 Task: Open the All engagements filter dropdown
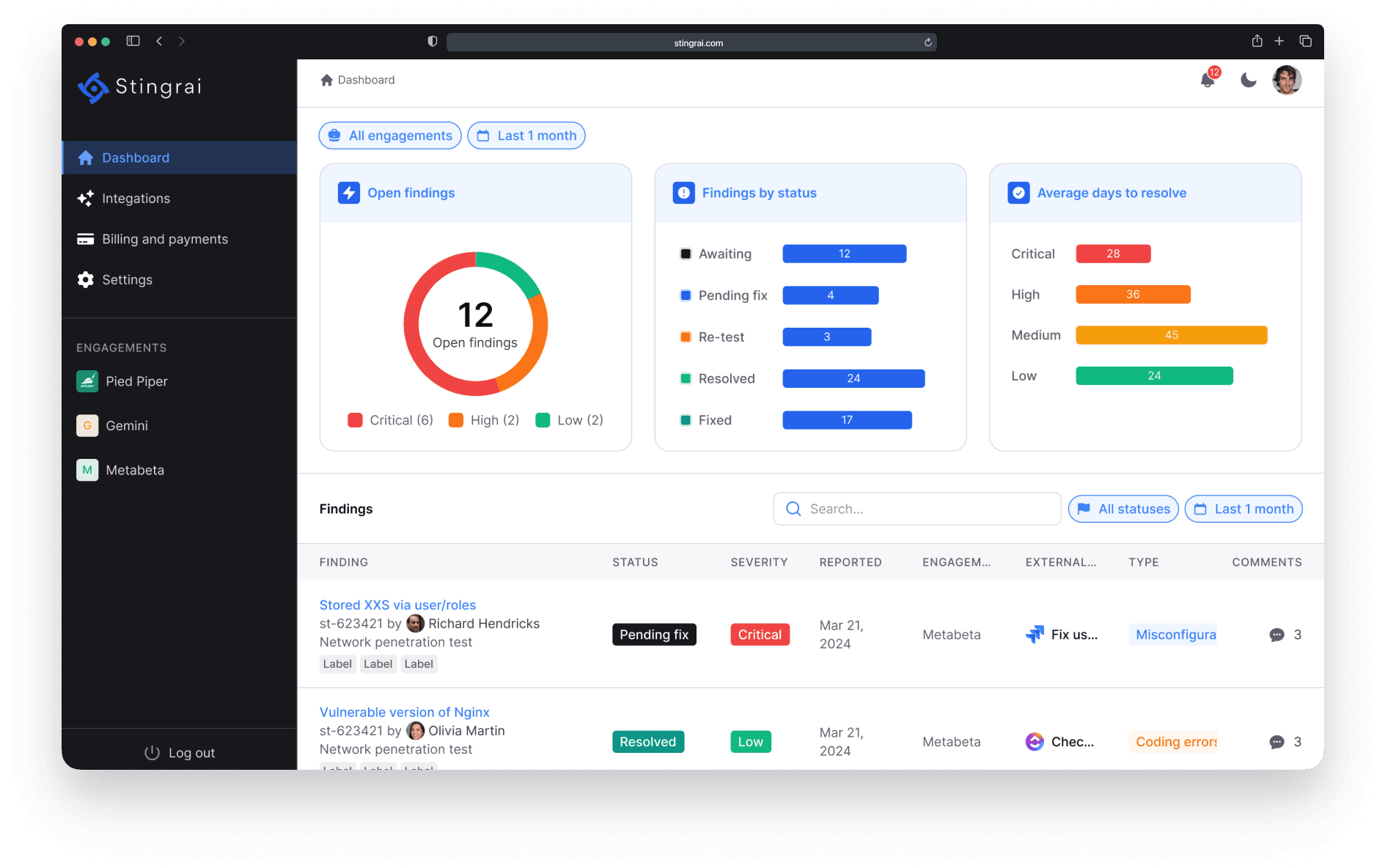pyautogui.click(x=390, y=136)
